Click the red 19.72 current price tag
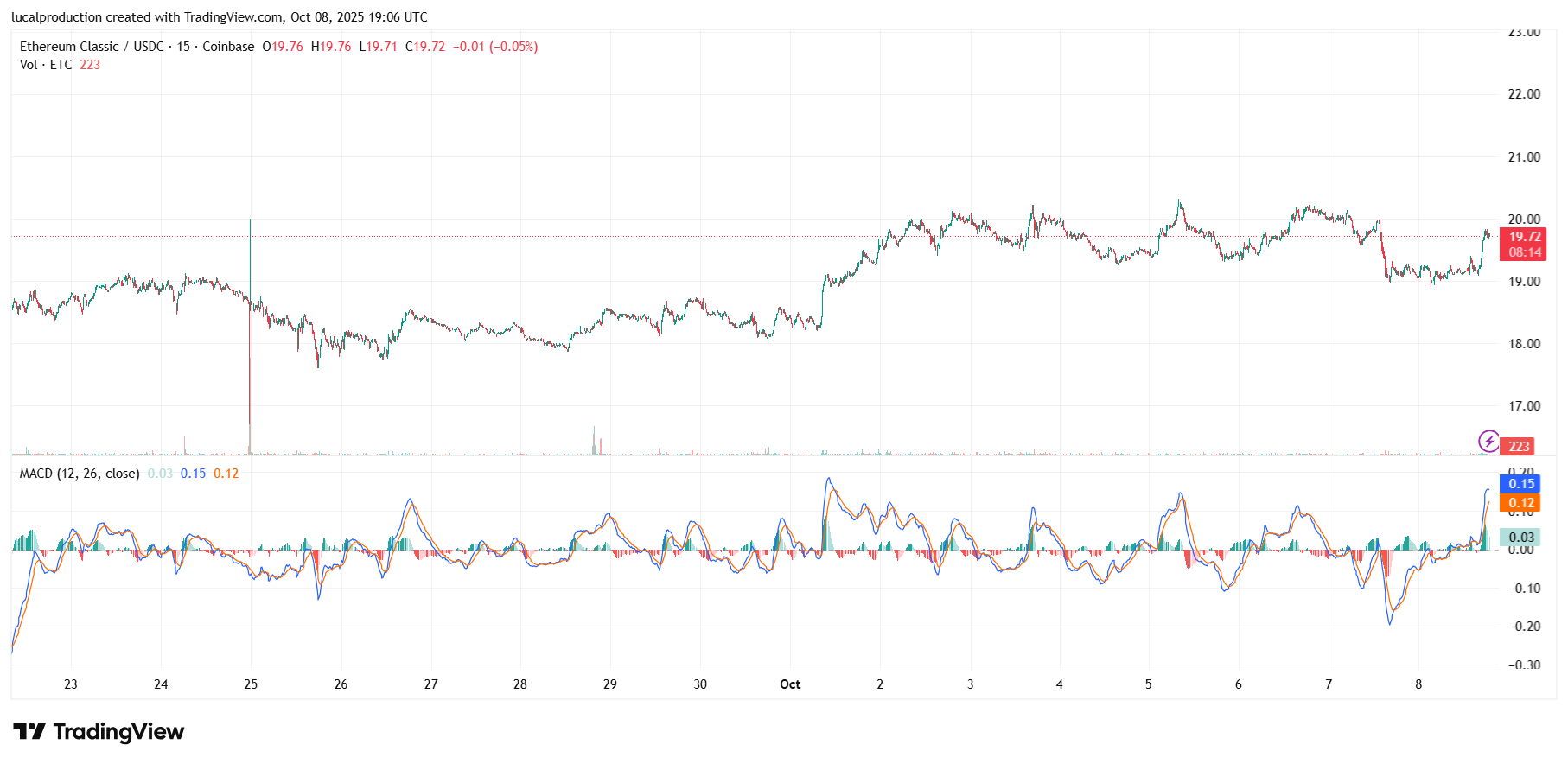Screen dimensions: 1568x764 1525,237
